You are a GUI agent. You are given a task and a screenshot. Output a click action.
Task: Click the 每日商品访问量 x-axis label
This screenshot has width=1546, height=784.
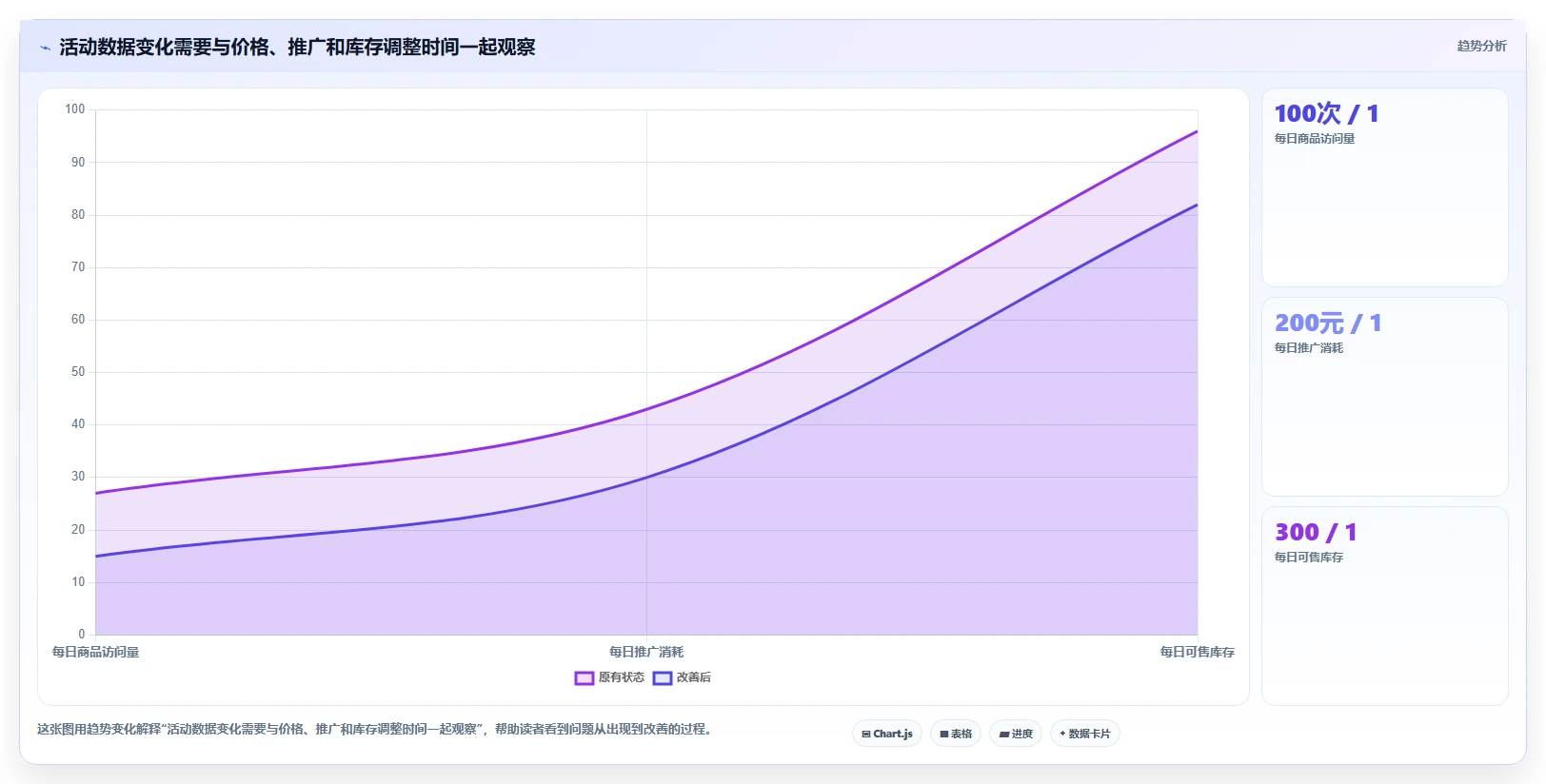[x=95, y=652]
